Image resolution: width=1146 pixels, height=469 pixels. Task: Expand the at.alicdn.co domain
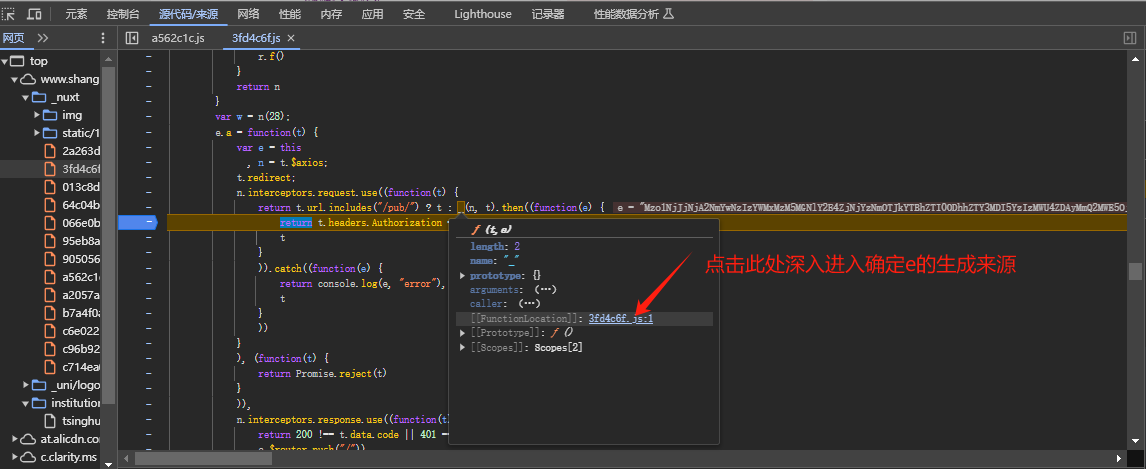click(x=14, y=439)
